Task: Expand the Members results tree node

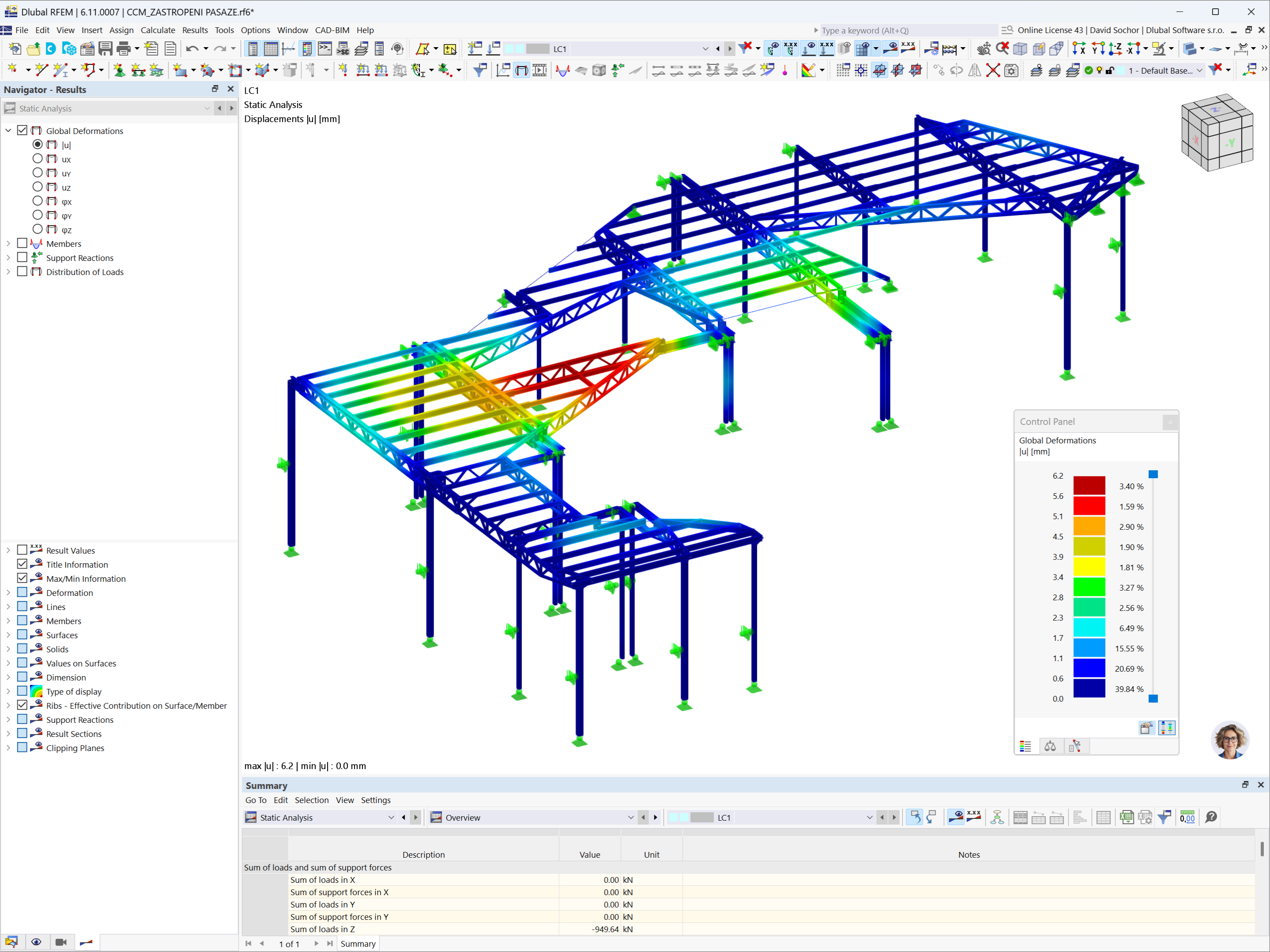Action: pos(8,244)
